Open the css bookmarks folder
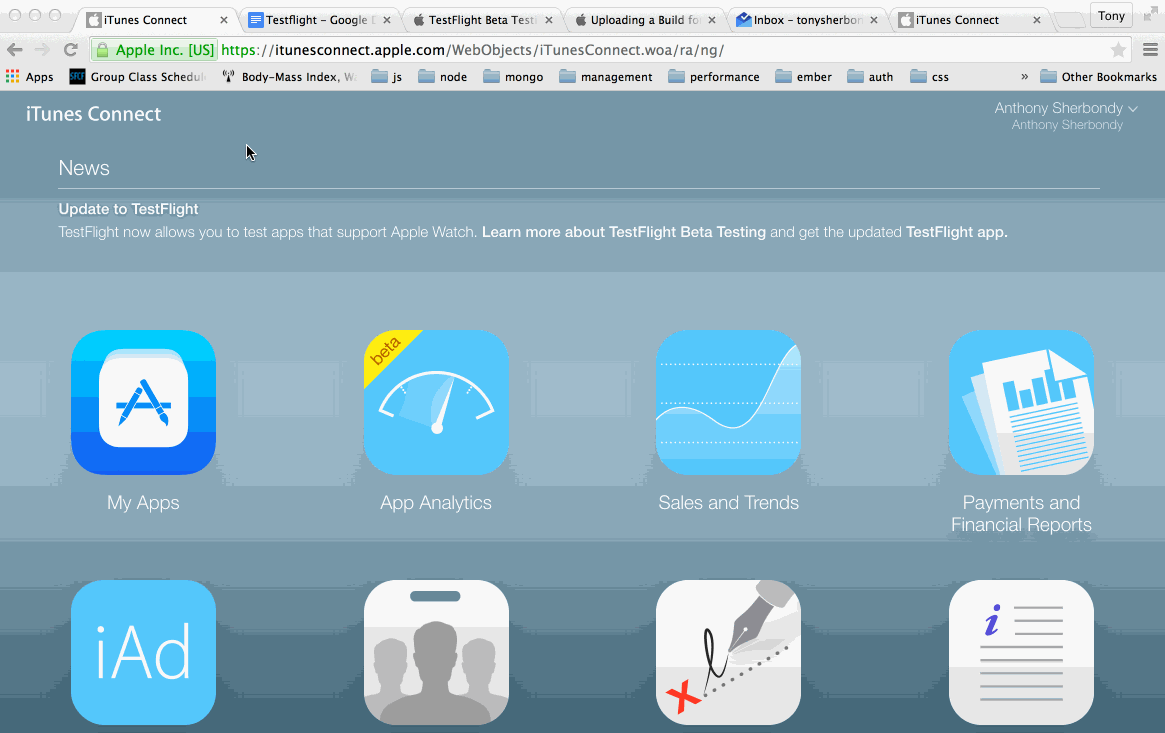Screen dimensions: 1165x733 point(929,76)
